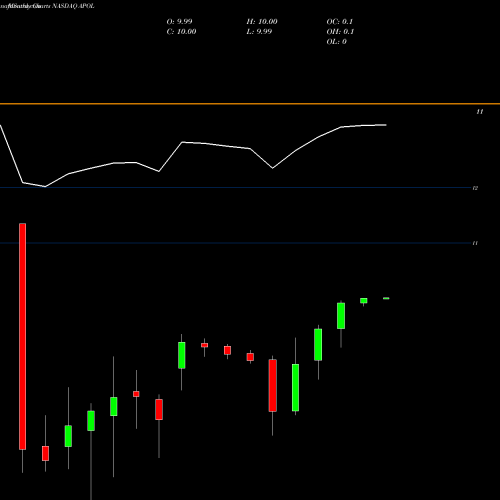Select the close price 'C: 10.00'
Viewport: 500px width, 500px height.
tap(181, 32)
